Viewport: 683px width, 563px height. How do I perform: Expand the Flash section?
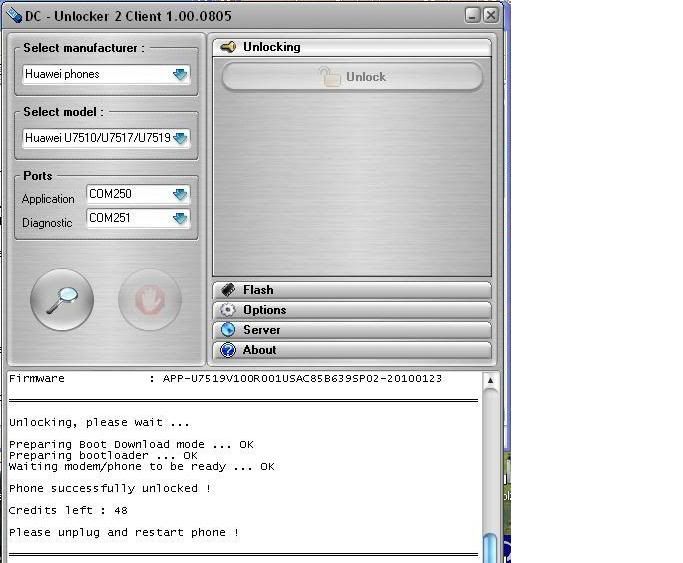(352, 290)
